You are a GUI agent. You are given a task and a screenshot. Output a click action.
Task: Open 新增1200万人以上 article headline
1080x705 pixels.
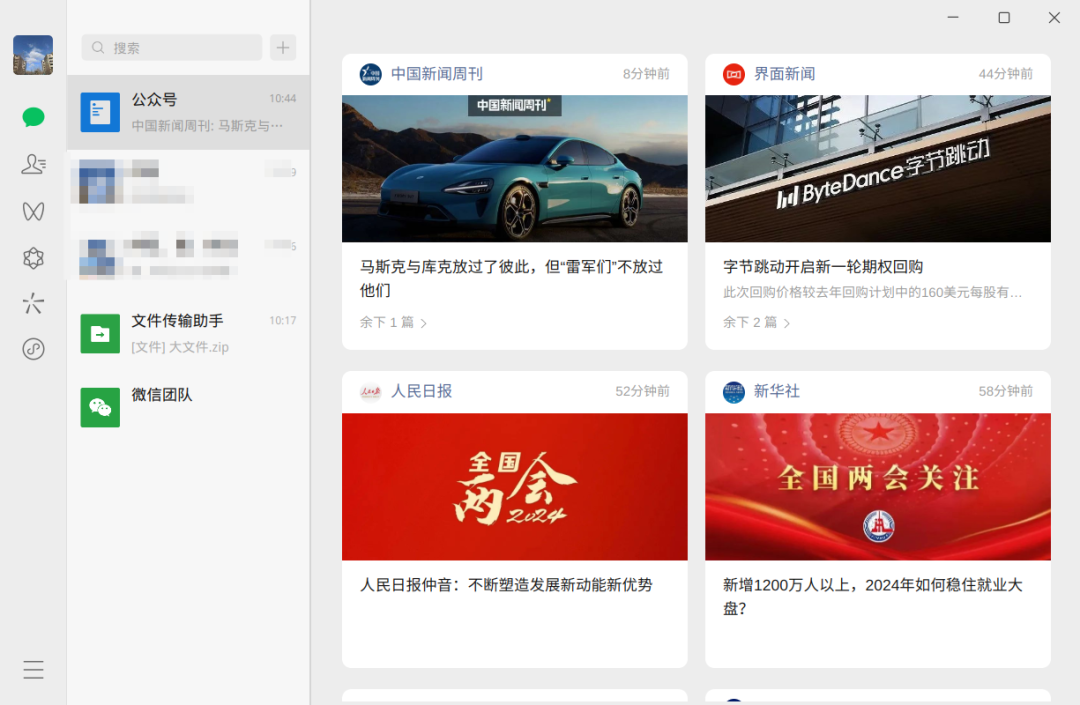(873, 596)
